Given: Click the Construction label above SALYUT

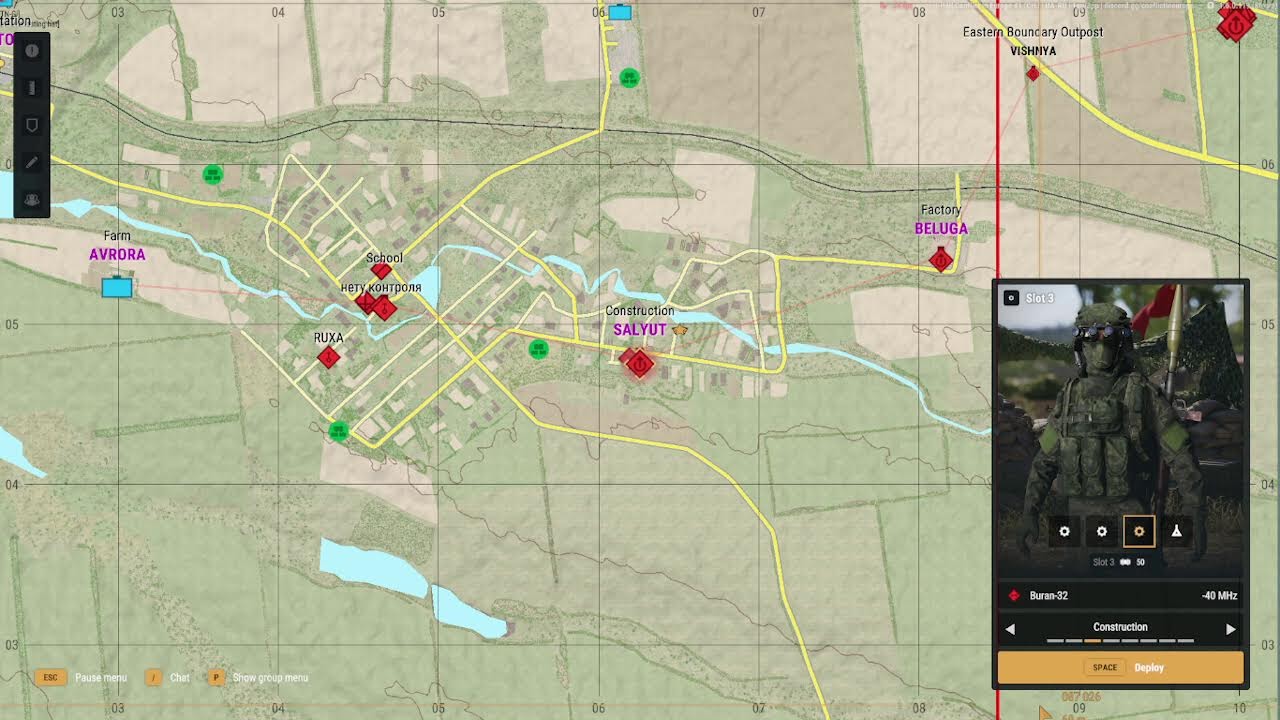Looking at the screenshot, I should tap(640, 311).
